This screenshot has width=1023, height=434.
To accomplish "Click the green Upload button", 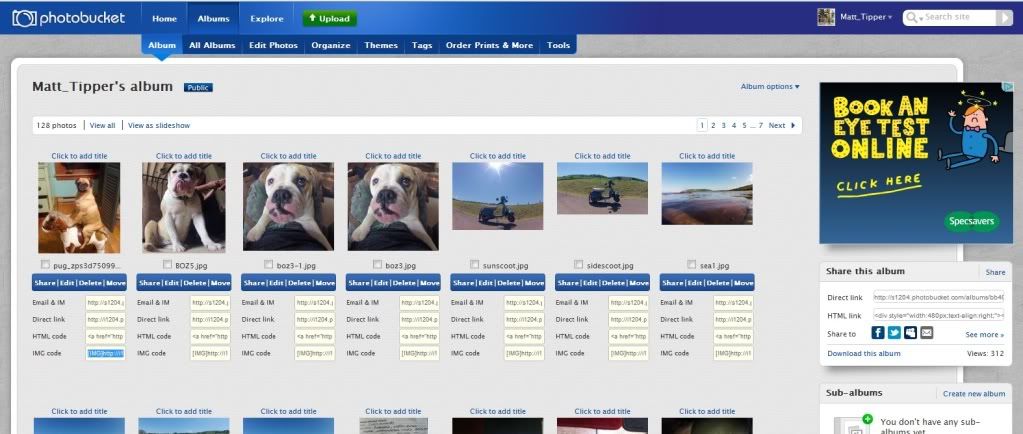I will coord(329,18).
